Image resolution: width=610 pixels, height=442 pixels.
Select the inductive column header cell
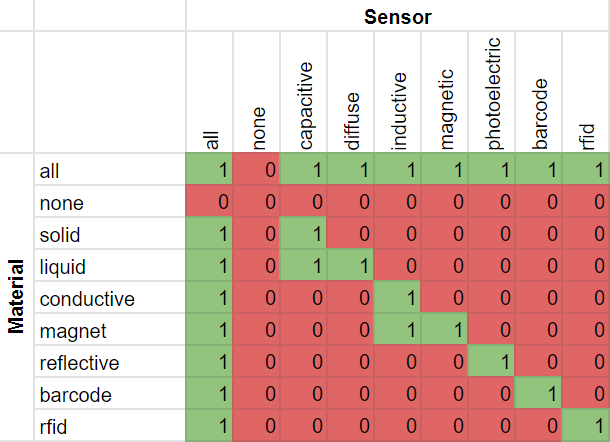(x=399, y=93)
